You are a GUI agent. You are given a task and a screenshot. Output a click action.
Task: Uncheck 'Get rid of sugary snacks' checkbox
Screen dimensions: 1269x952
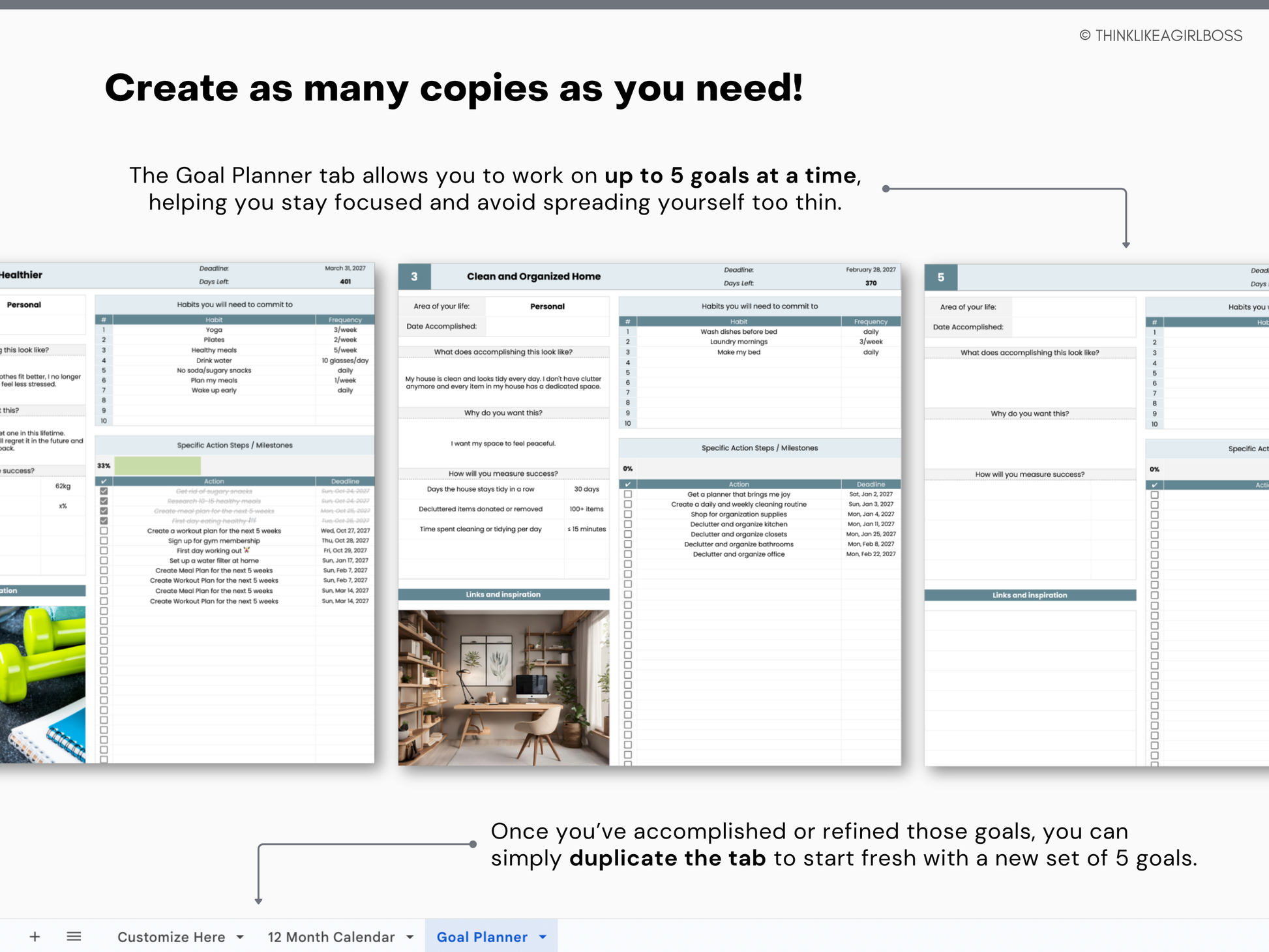coord(104,491)
